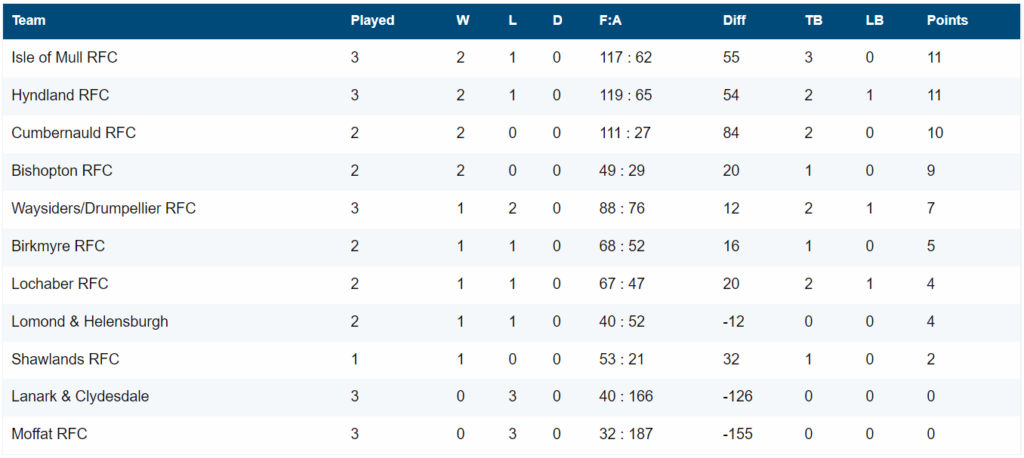Click Cumbernauld RFC team name
This screenshot has height=458, width=1024.
click(x=74, y=133)
